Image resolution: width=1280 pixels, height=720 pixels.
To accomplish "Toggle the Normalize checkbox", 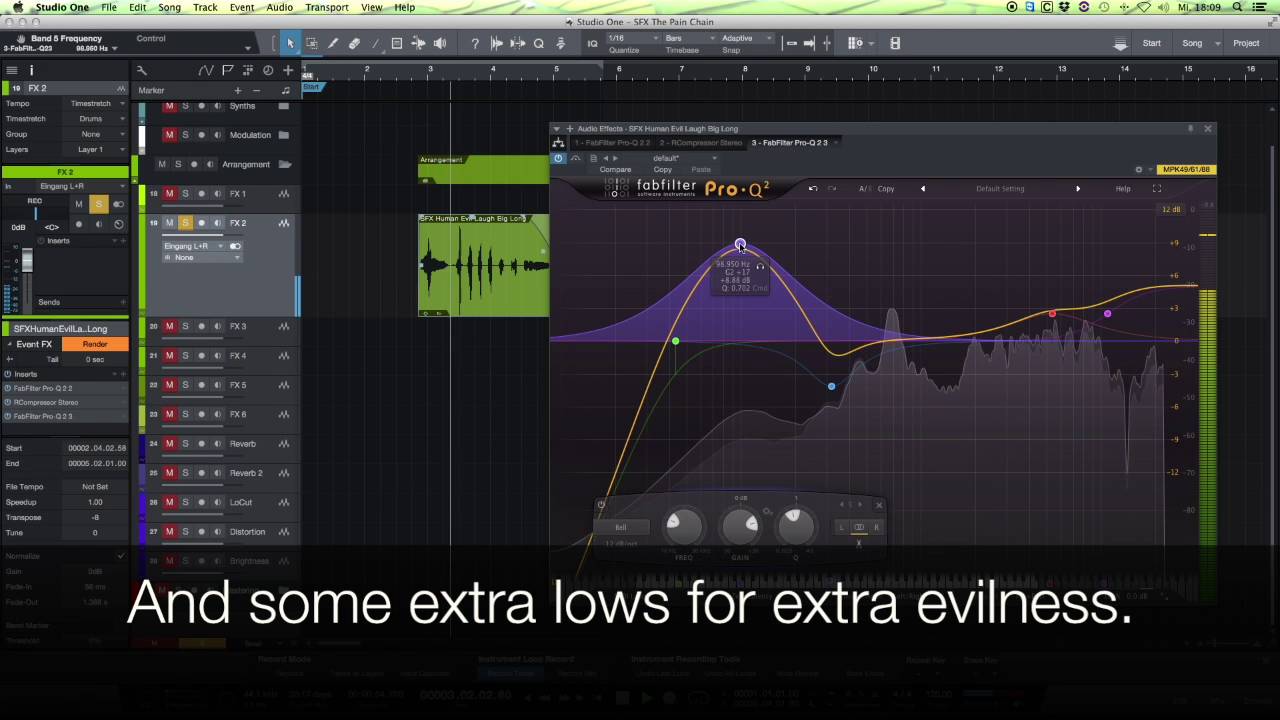I will [121, 556].
